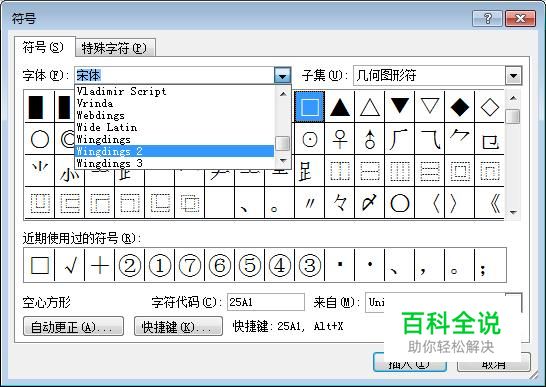
Task: Click the 快捷键(K)... button
Action: point(178,326)
